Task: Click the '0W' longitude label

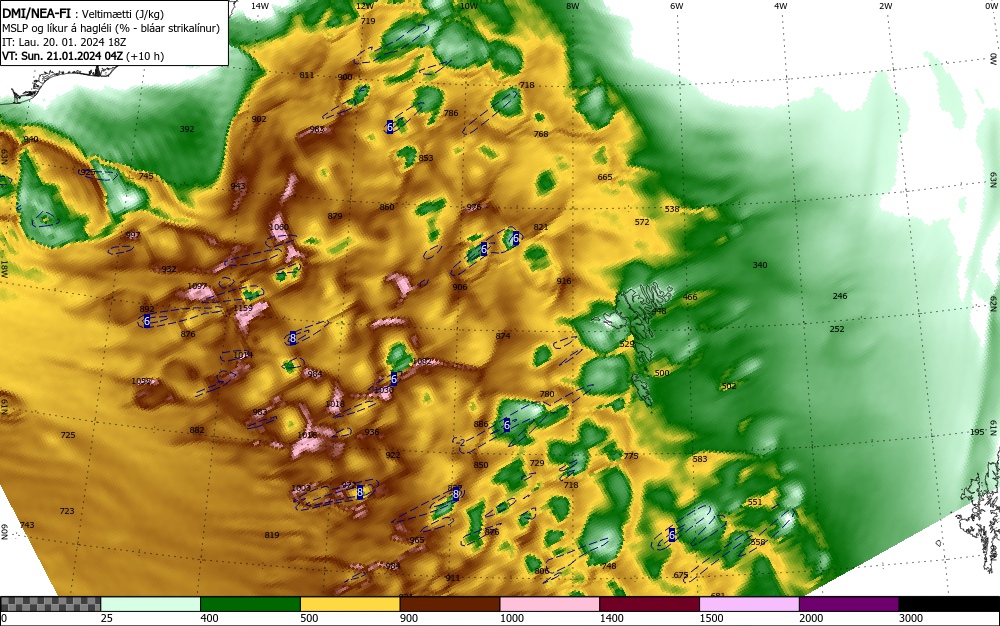Action: click(990, 6)
